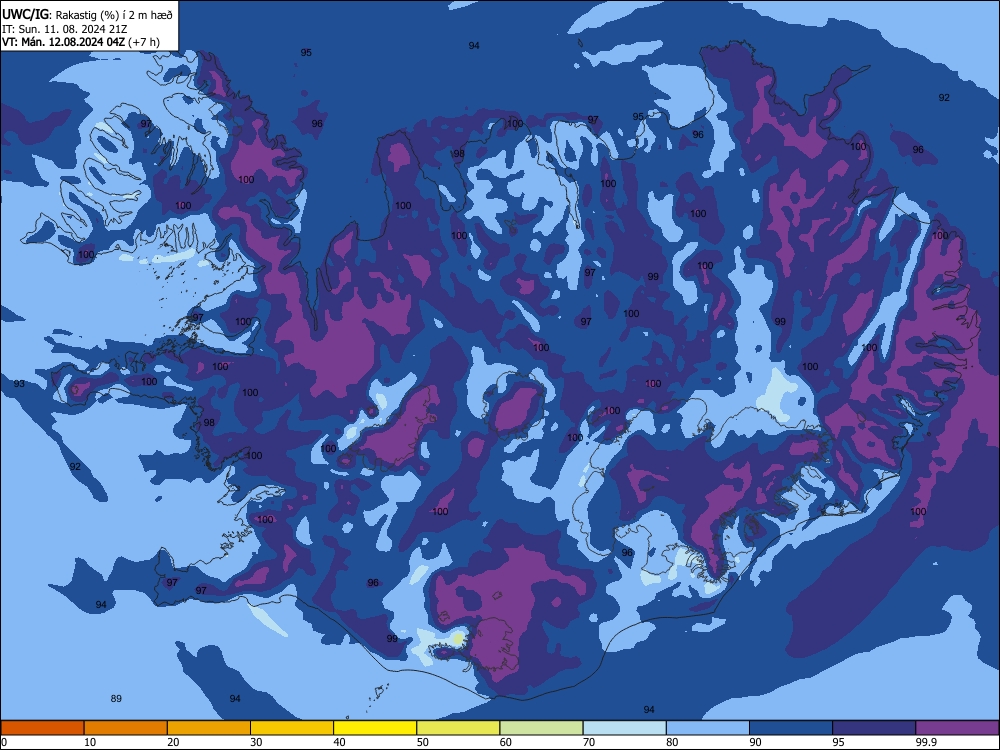Click the '60' legend scale label
The height and width of the screenshot is (750, 1000).
[506, 742]
